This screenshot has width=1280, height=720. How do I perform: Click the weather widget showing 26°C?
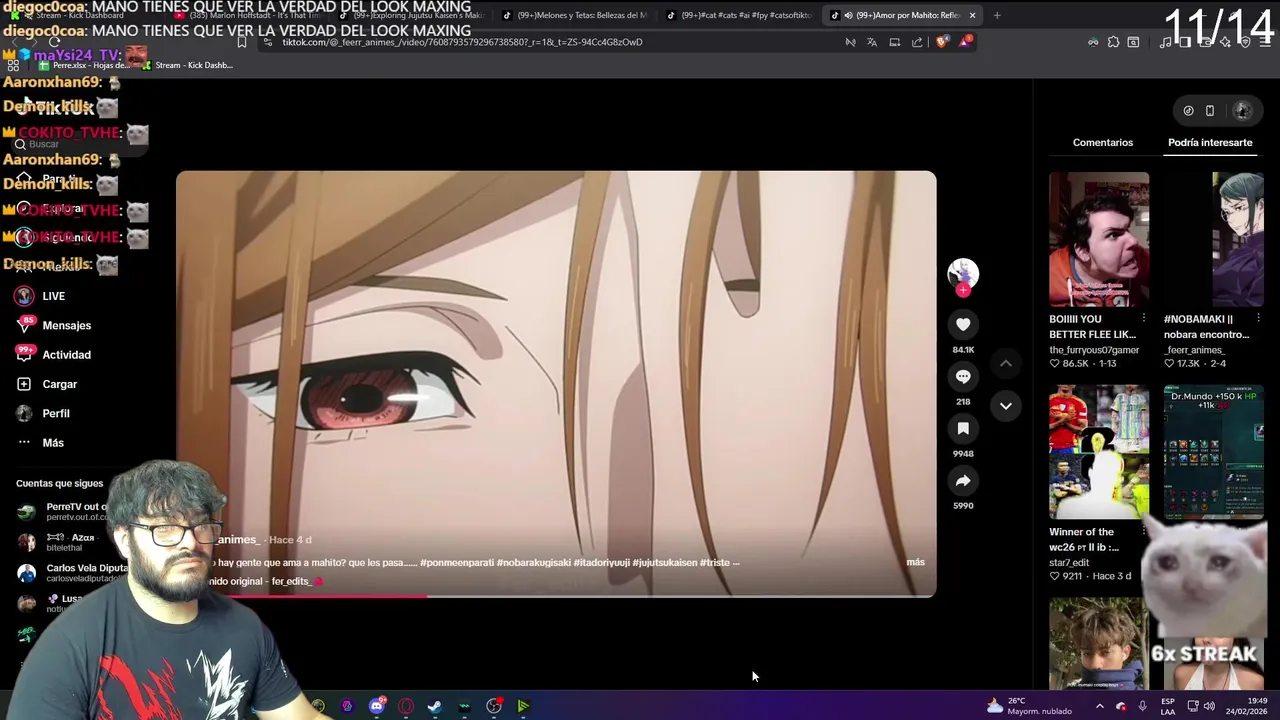[x=1029, y=706]
